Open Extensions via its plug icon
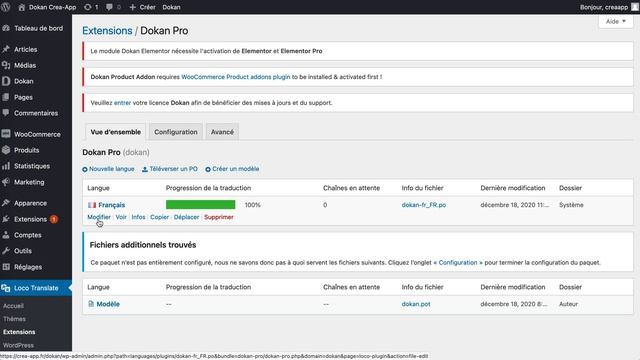The image size is (640, 360). coord(6,219)
